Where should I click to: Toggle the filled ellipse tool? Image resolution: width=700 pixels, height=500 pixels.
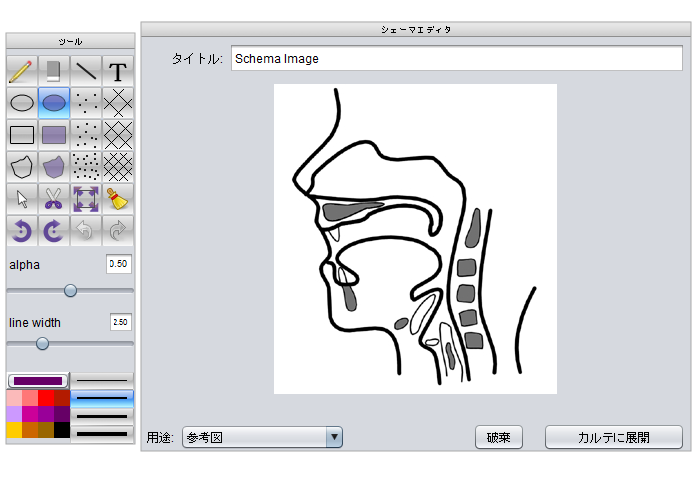tap(54, 103)
